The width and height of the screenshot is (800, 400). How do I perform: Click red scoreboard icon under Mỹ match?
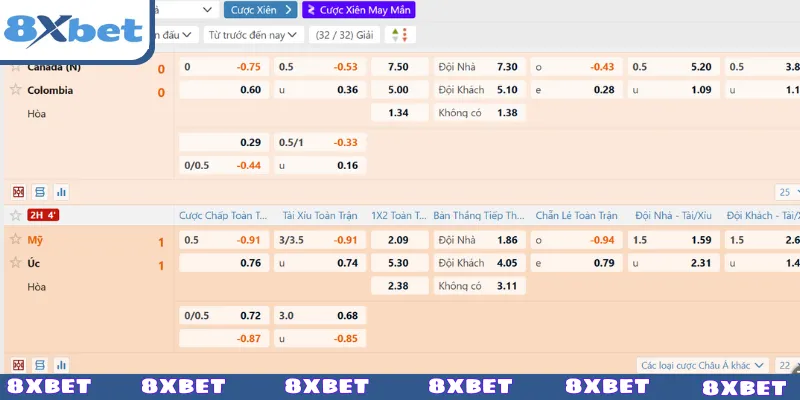18,365
